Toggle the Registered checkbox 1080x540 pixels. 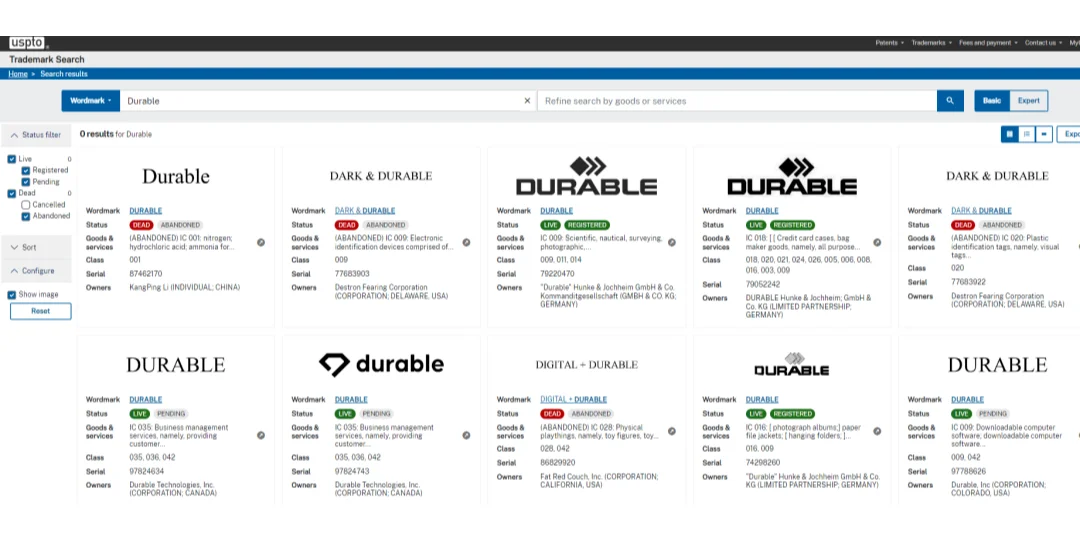tap(25, 170)
